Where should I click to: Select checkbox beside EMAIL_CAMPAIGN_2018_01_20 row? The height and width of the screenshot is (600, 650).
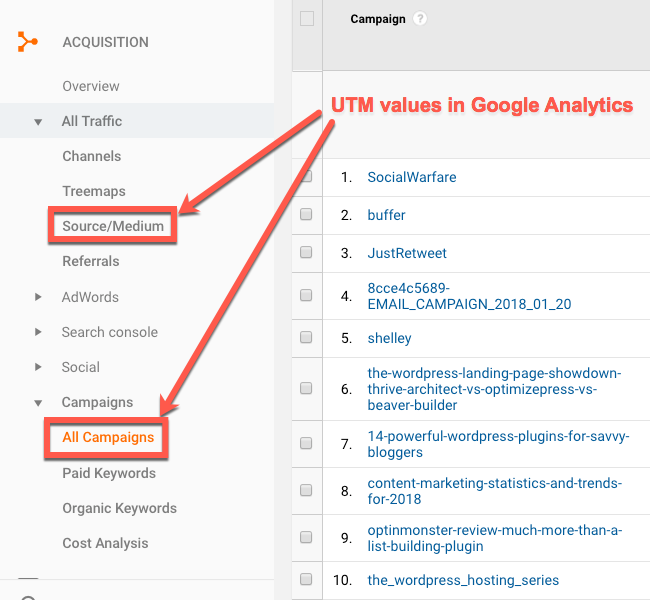(x=306, y=295)
